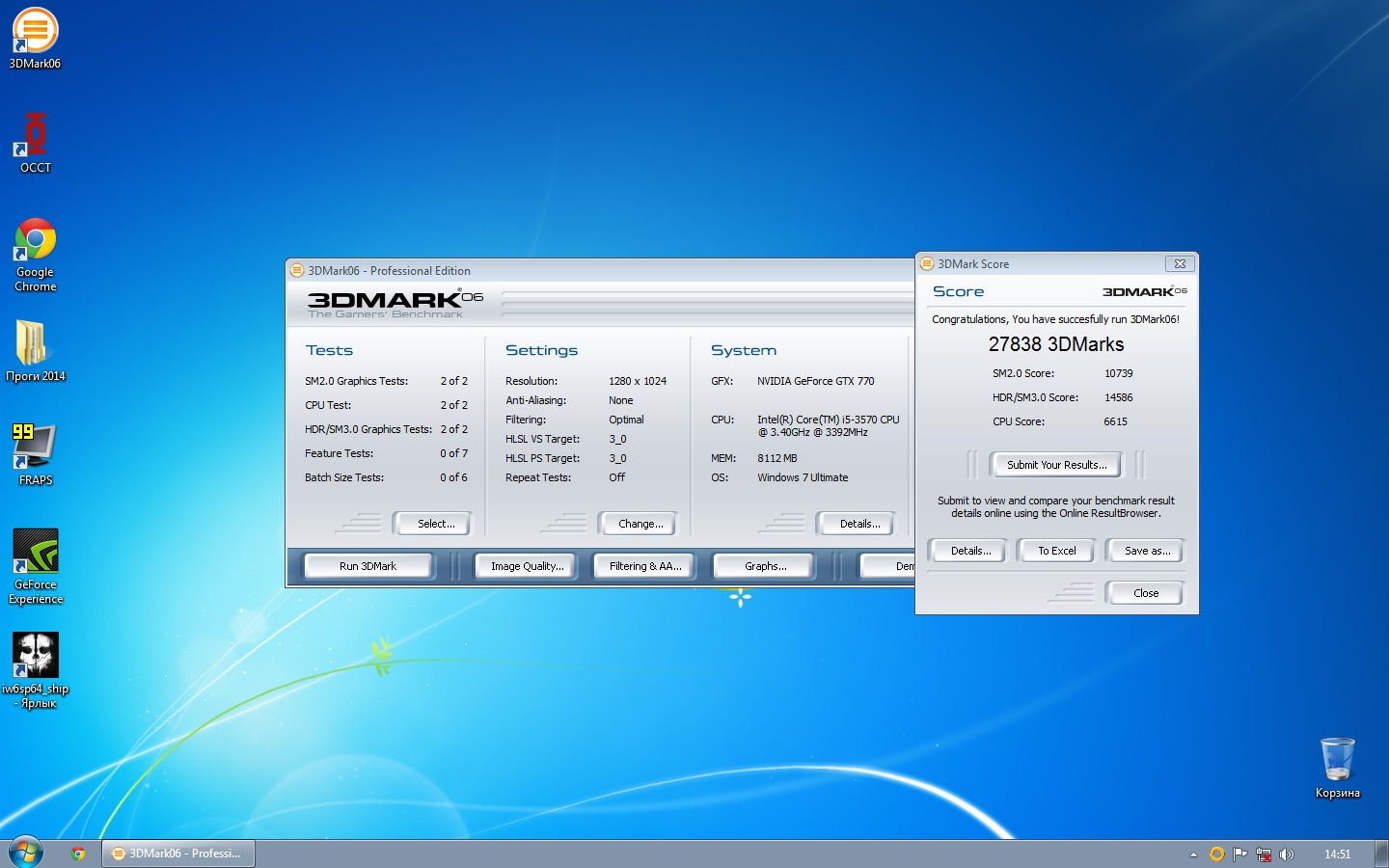1389x868 pixels.
Task: Click the volume speaker tray icon
Action: tap(1286, 854)
